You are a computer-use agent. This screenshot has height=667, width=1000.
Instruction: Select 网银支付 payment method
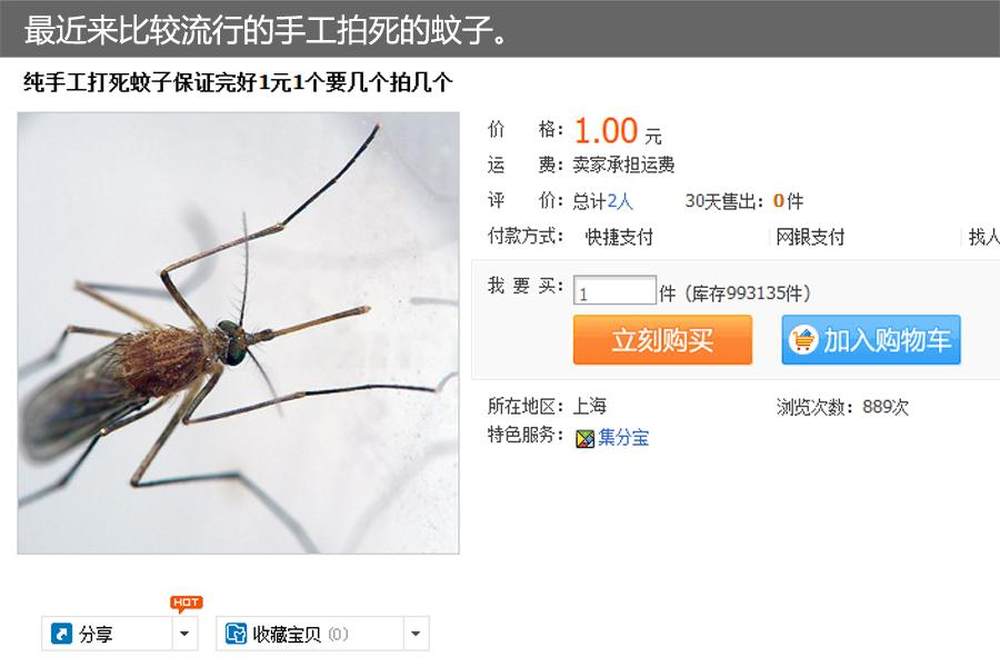click(x=810, y=237)
